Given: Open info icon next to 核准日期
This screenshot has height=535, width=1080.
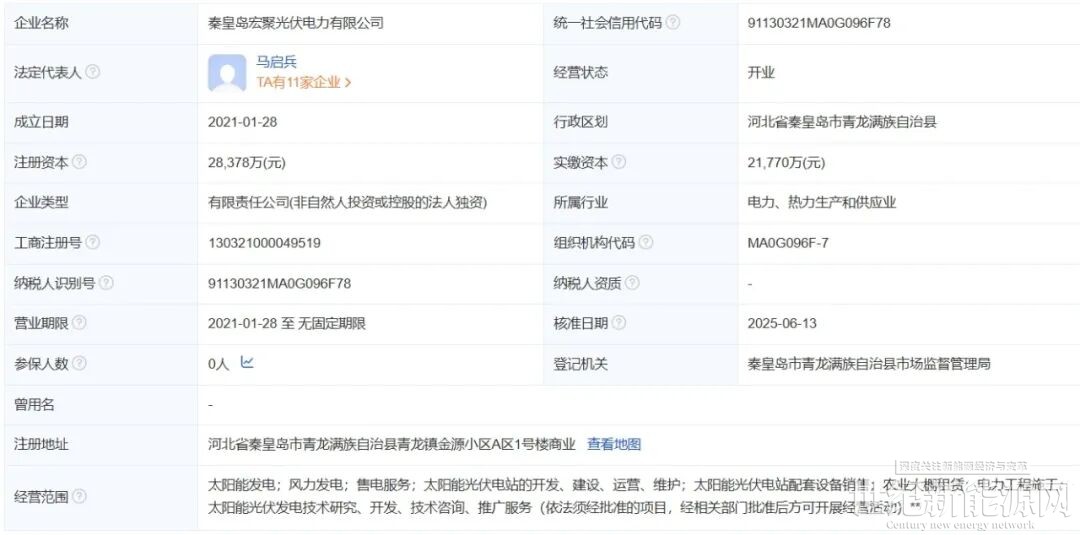Looking at the screenshot, I should [x=619, y=323].
